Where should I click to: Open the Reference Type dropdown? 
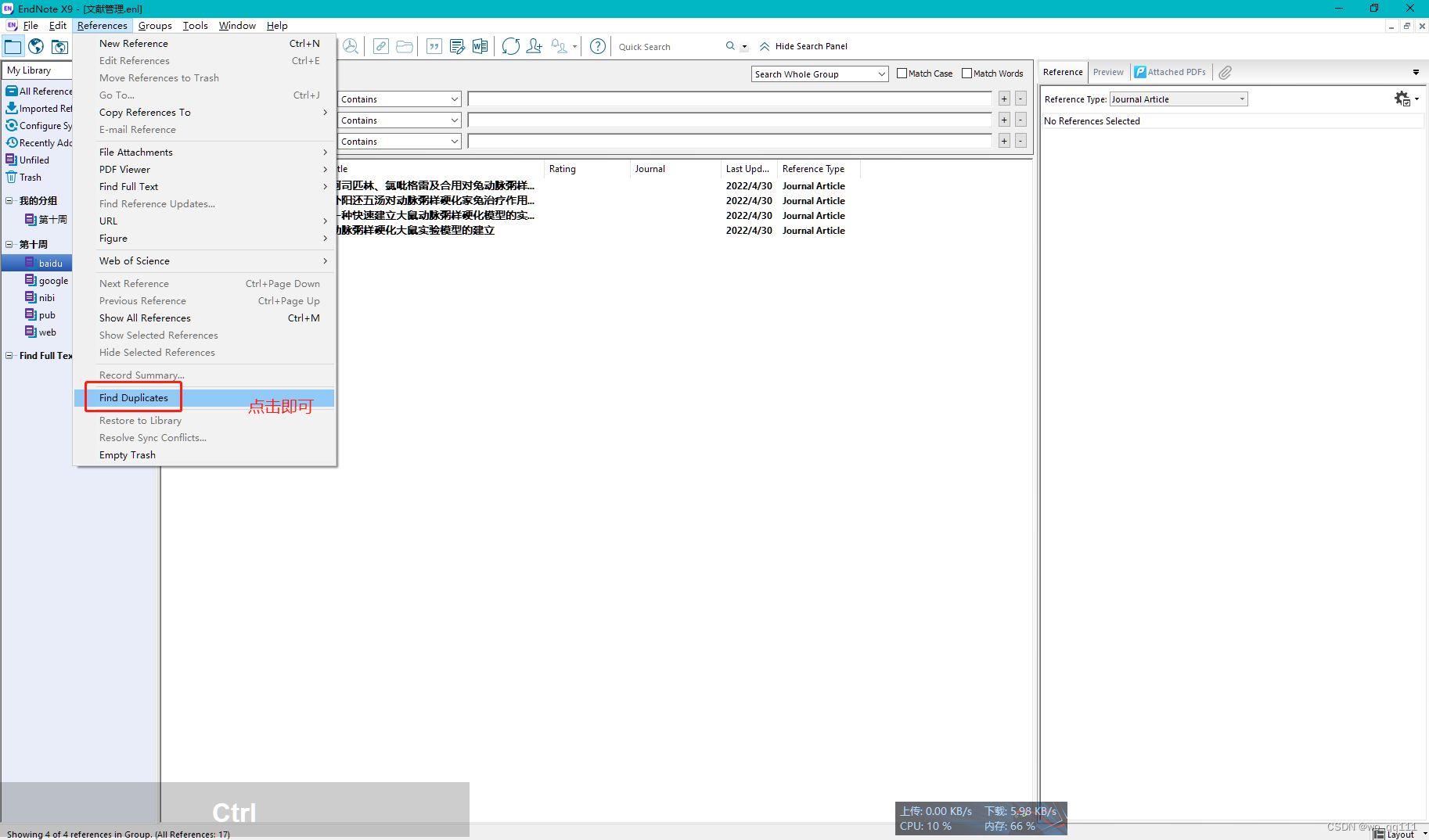pos(1179,99)
